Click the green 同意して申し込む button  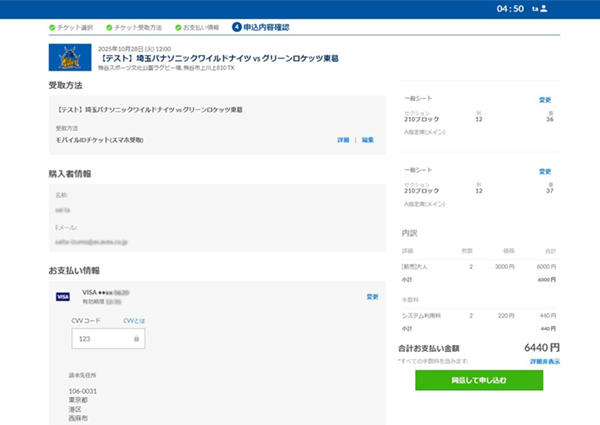click(479, 380)
